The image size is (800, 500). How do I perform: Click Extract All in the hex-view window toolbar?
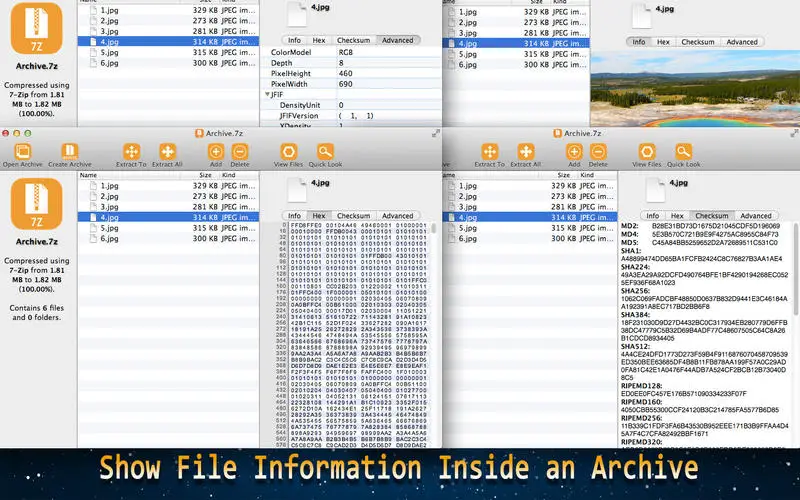(x=167, y=155)
